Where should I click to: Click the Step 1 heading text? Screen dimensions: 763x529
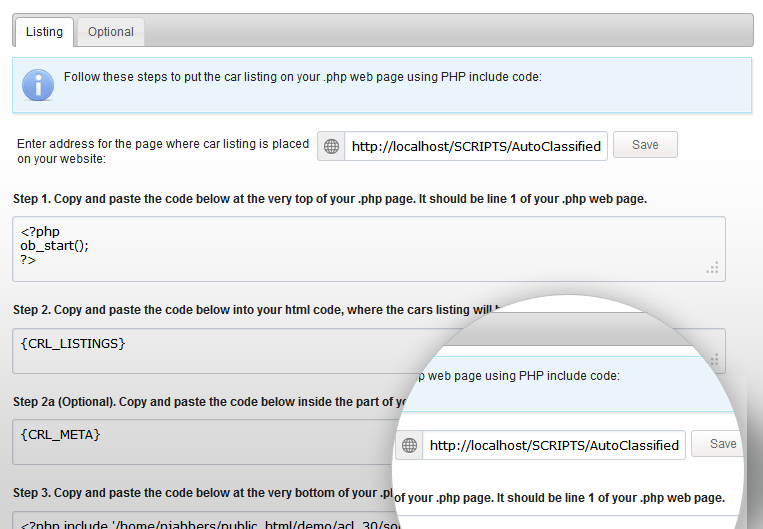(330, 199)
